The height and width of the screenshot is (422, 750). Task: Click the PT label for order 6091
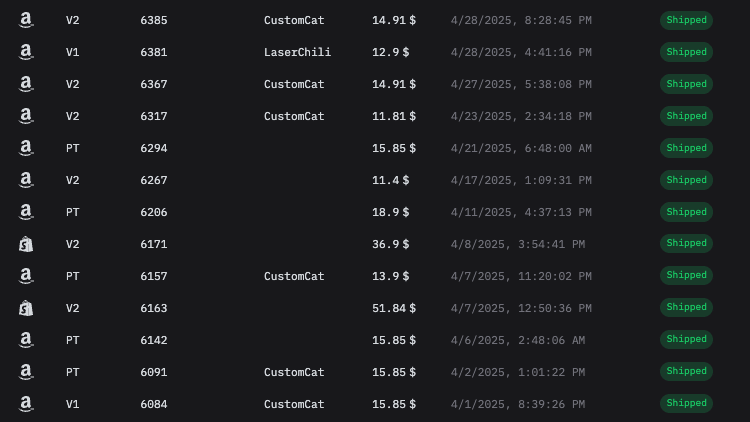73,372
